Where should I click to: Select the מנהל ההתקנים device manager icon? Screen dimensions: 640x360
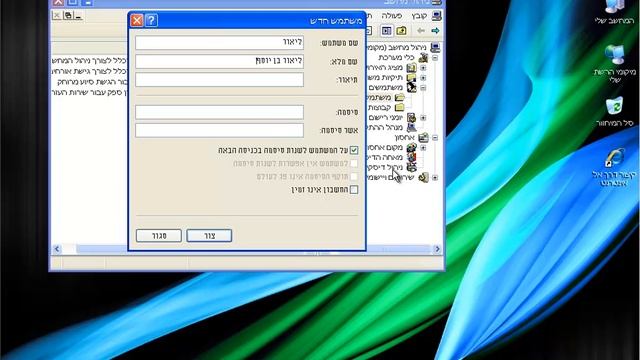(411, 127)
